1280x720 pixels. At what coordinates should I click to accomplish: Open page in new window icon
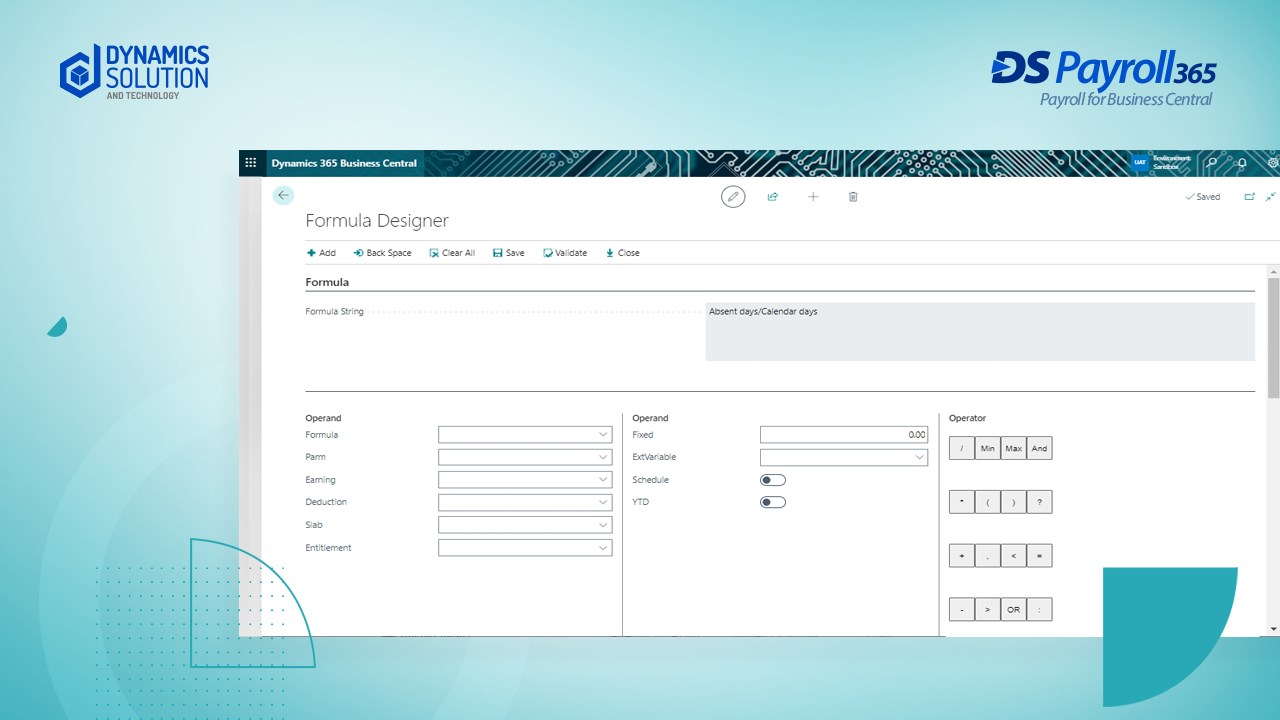click(1249, 197)
